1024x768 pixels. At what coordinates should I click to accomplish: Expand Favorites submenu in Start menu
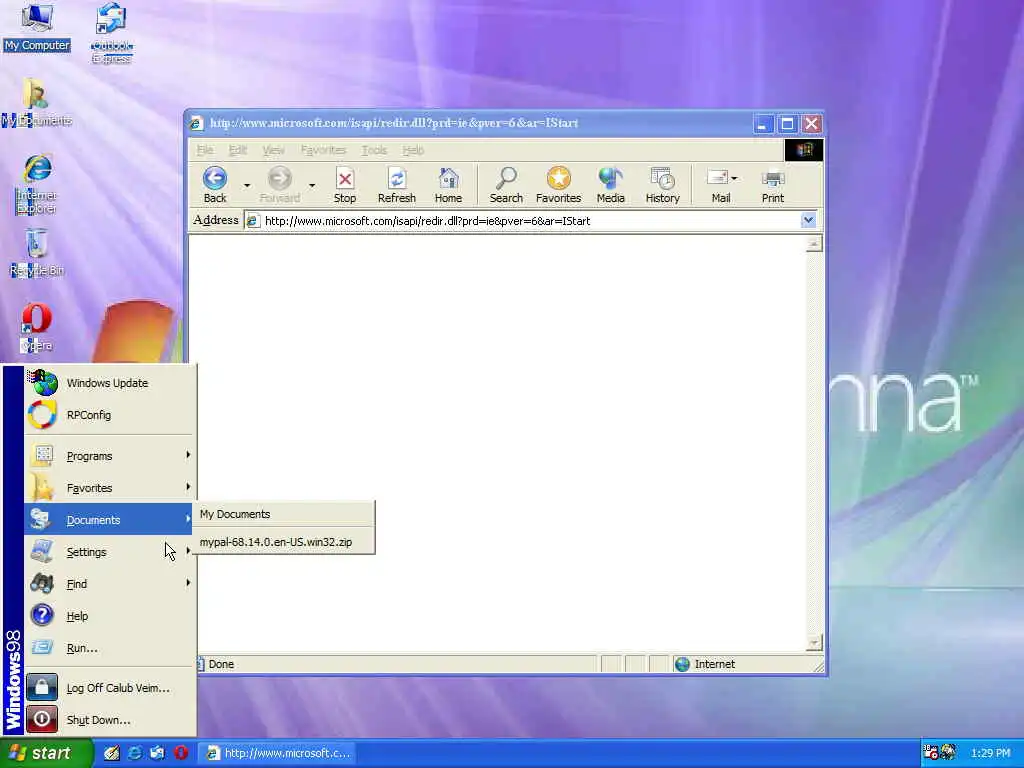coord(110,488)
